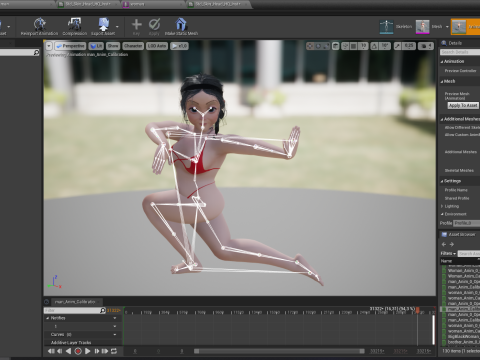
Task: Click the Apply checkmark icon
Action: 154,24
